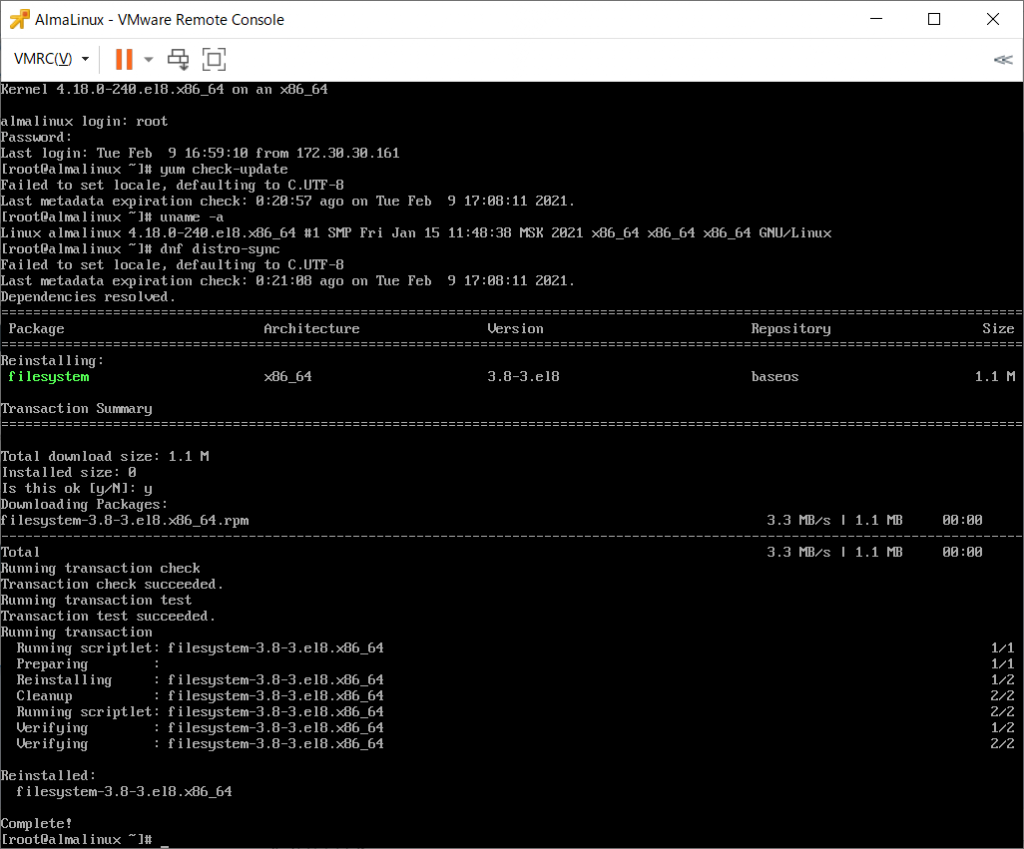Click the 'Cleanup' transaction step line
The image size is (1024, 849).
[x=515, y=696]
